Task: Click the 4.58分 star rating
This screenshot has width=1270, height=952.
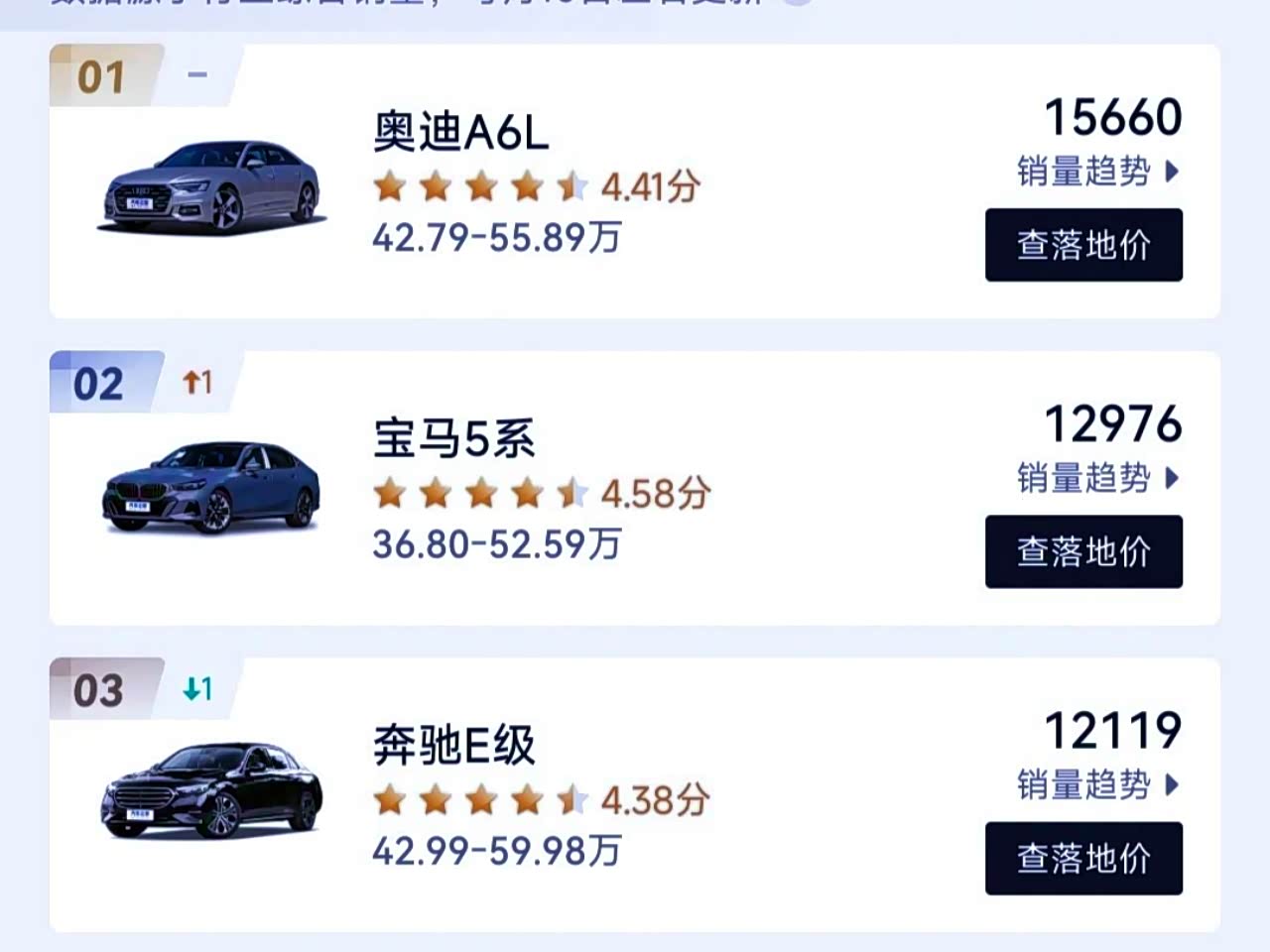Action: coord(541,492)
